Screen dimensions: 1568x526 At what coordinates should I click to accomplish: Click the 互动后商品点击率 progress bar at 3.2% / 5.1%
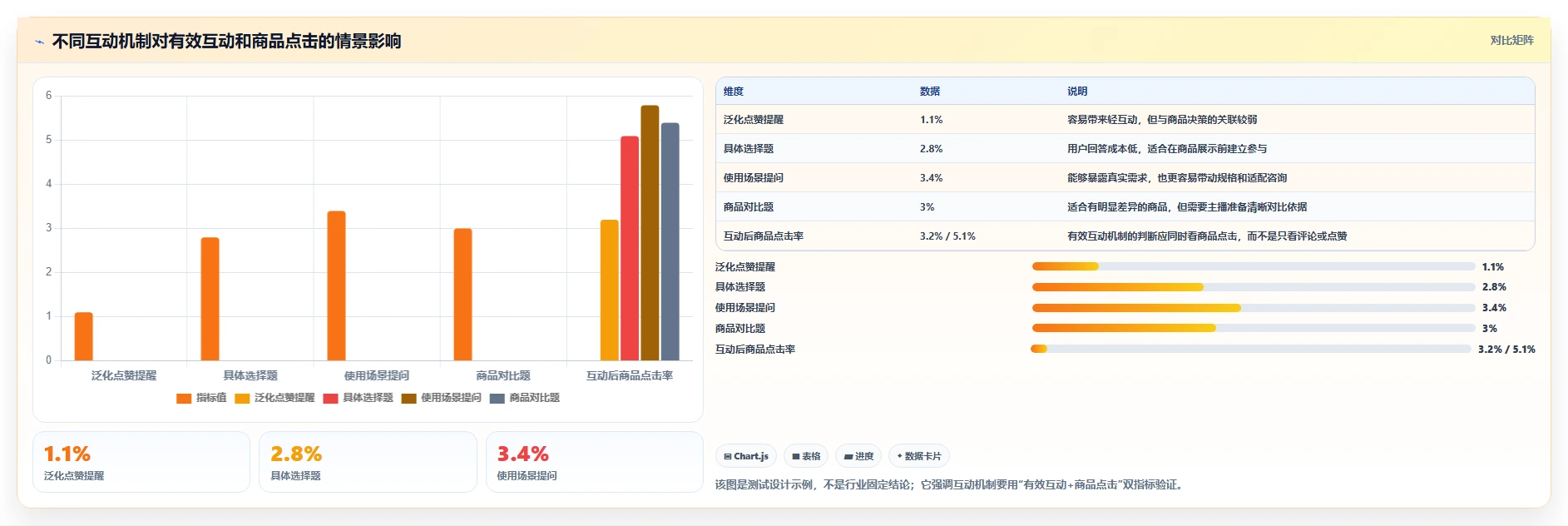coord(1251,349)
